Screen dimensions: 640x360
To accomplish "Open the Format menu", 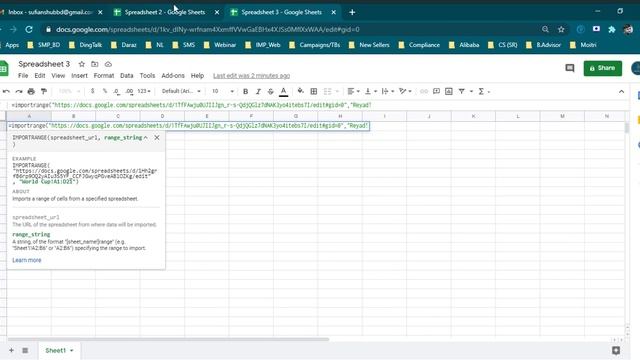I will pyautogui.click(x=104, y=76).
